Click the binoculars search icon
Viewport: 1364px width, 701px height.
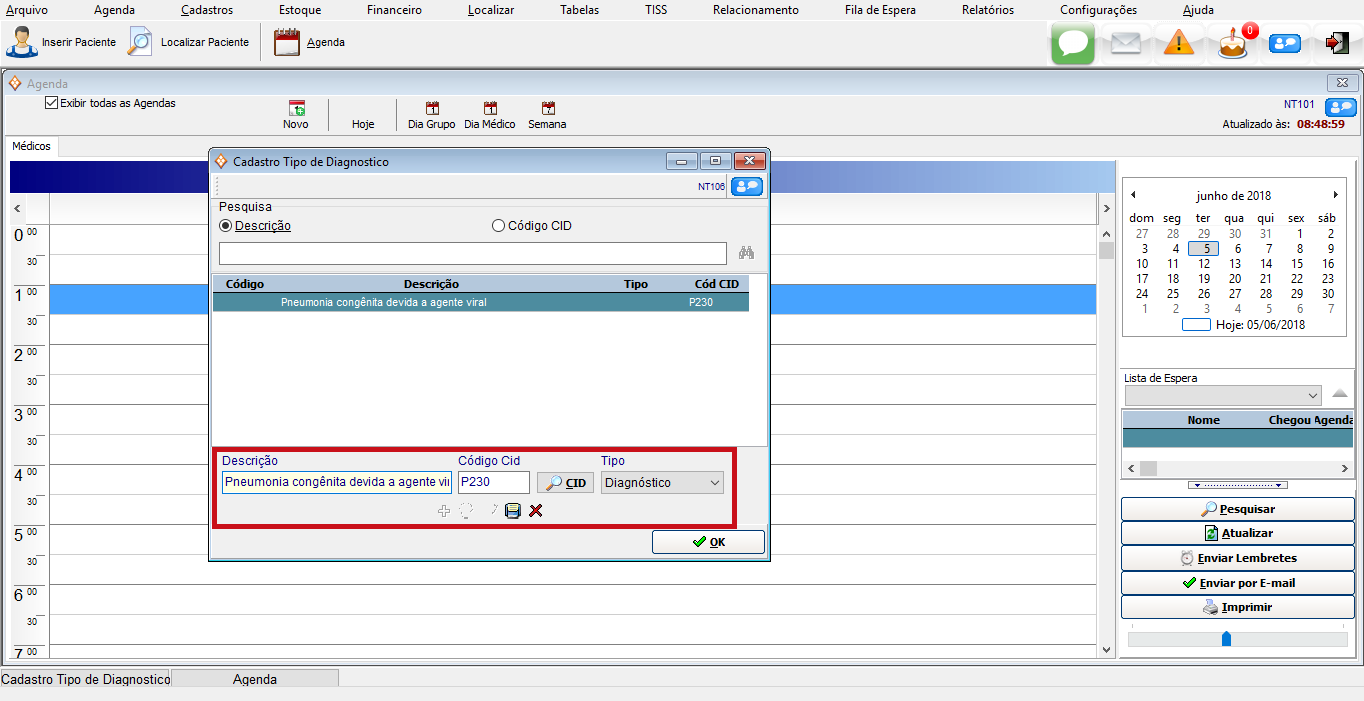click(746, 253)
